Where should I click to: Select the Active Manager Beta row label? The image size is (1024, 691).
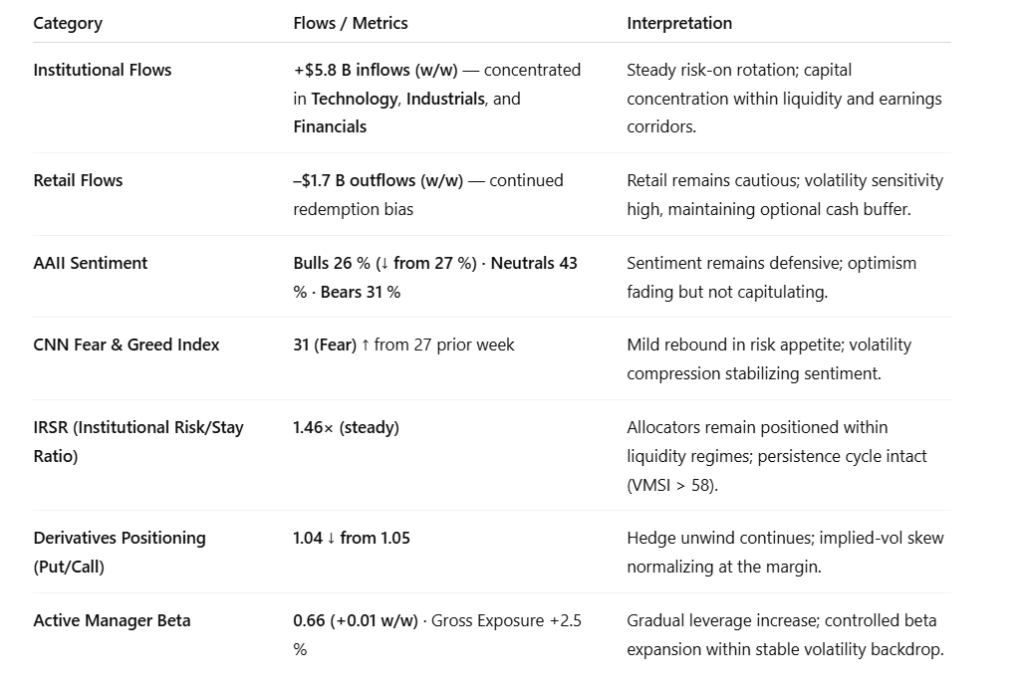coord(112,620)
